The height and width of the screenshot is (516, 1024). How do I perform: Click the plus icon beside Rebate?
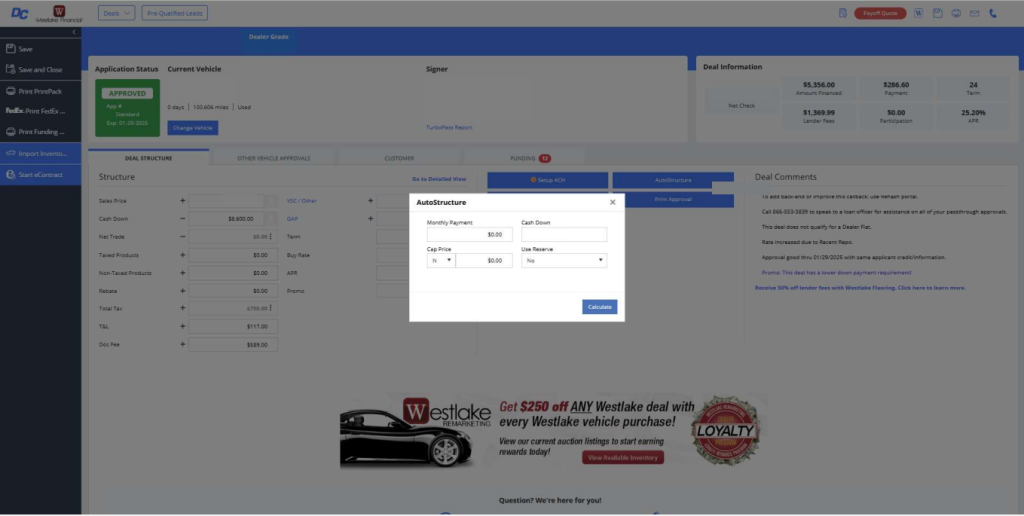182,291
